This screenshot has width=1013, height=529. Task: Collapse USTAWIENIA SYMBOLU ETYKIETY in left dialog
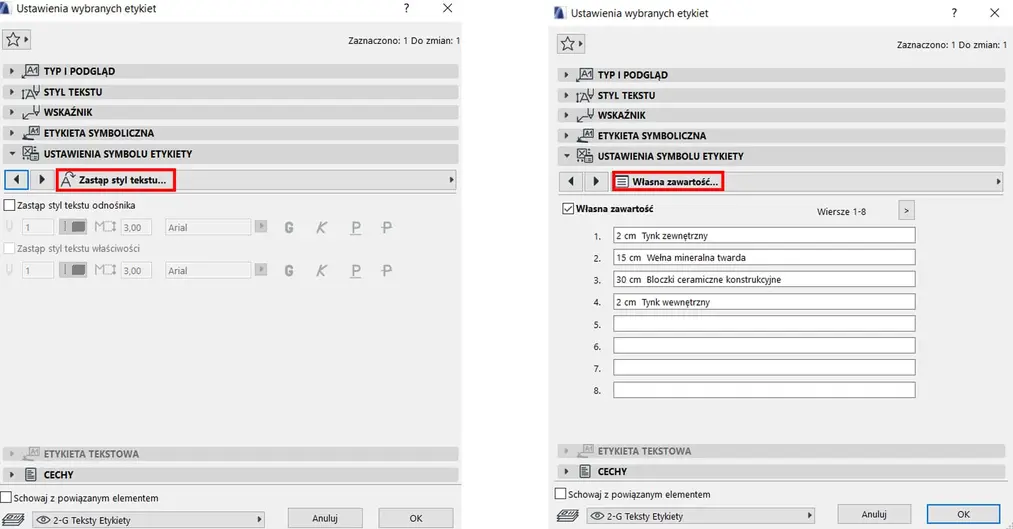click(x=231, y=154)
